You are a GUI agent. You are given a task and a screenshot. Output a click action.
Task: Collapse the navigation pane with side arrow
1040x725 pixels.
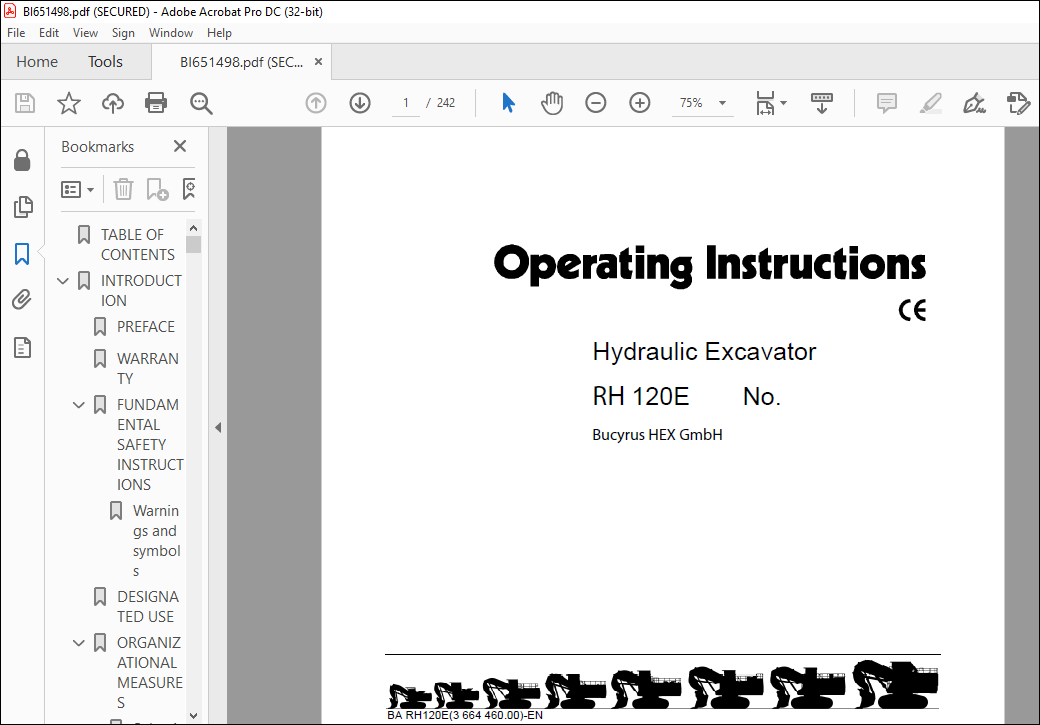218,428
